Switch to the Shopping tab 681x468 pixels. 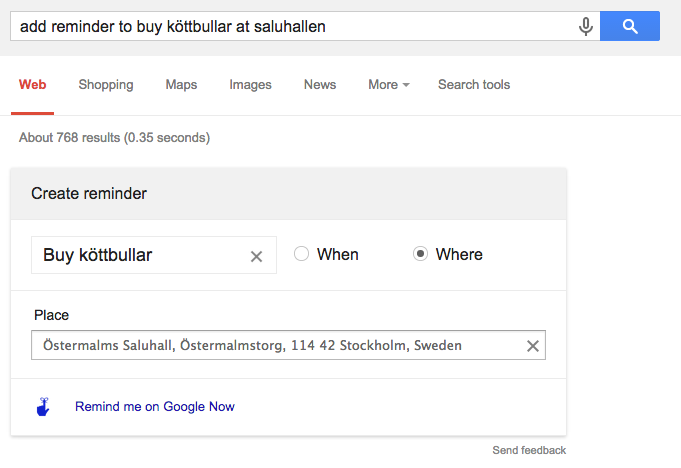pos(106,85)
